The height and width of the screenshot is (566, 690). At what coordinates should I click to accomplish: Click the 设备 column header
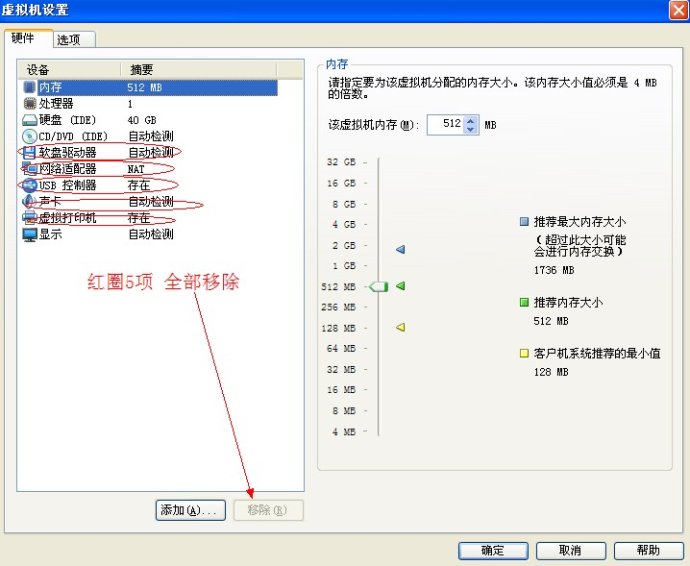click(70, 70)
